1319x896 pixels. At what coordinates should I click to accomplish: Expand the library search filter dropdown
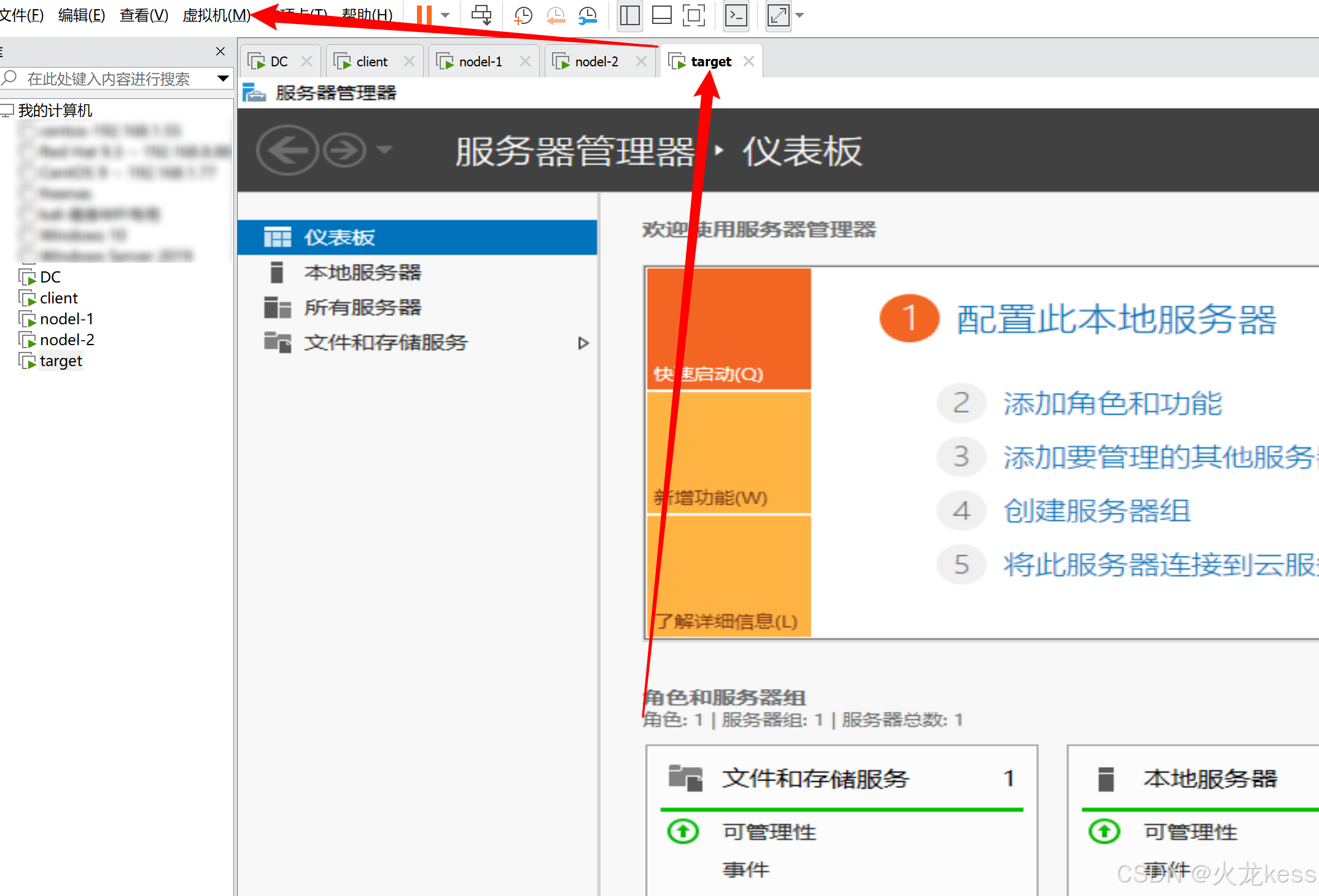tap(223, 79)
